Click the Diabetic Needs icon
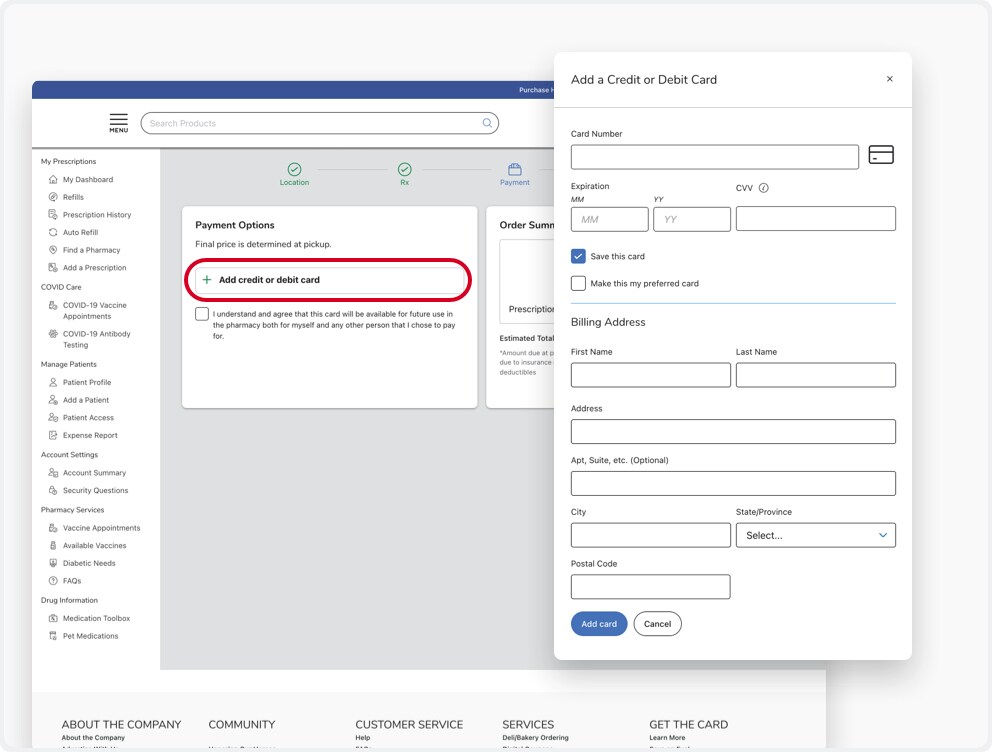 pos(53,563)
